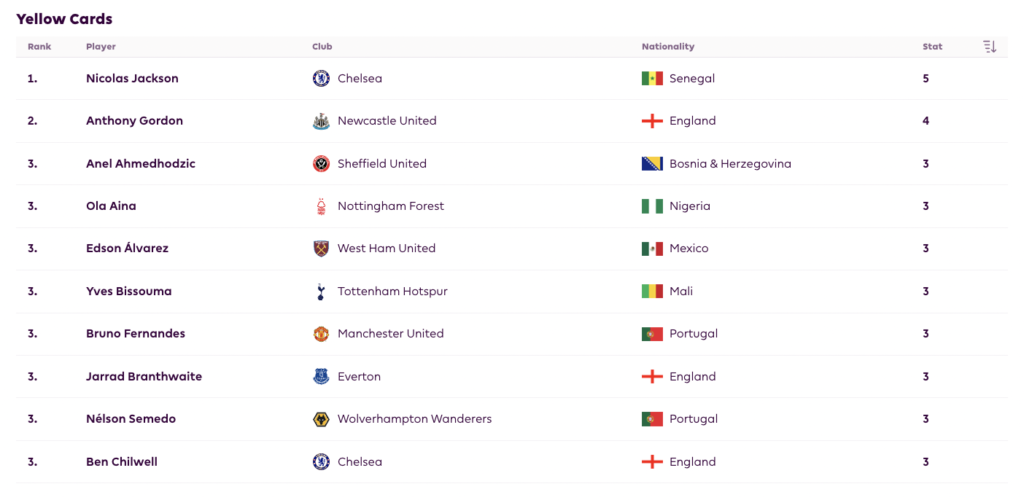The image size is (1024, 500).
Task: Click Chelsea crest in Ben Chilwell row
Action: tap(321, 462)
